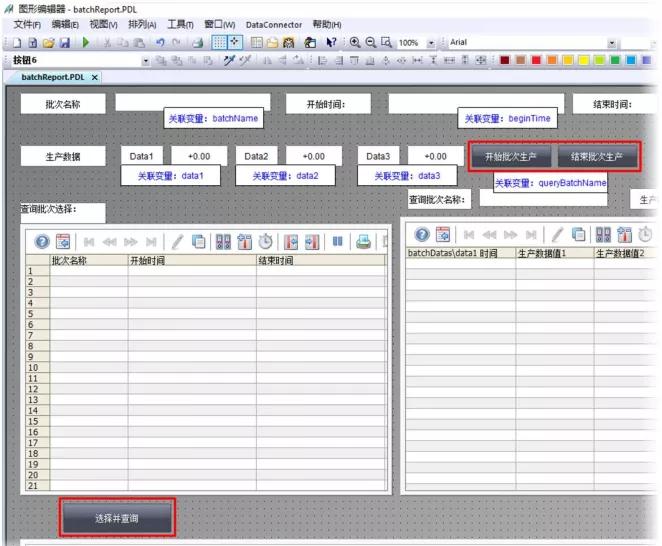Open configuration dialog icon in right table
Image resolution: width=662 pixels, height=546 pixels.
click(x=443, y=234)
